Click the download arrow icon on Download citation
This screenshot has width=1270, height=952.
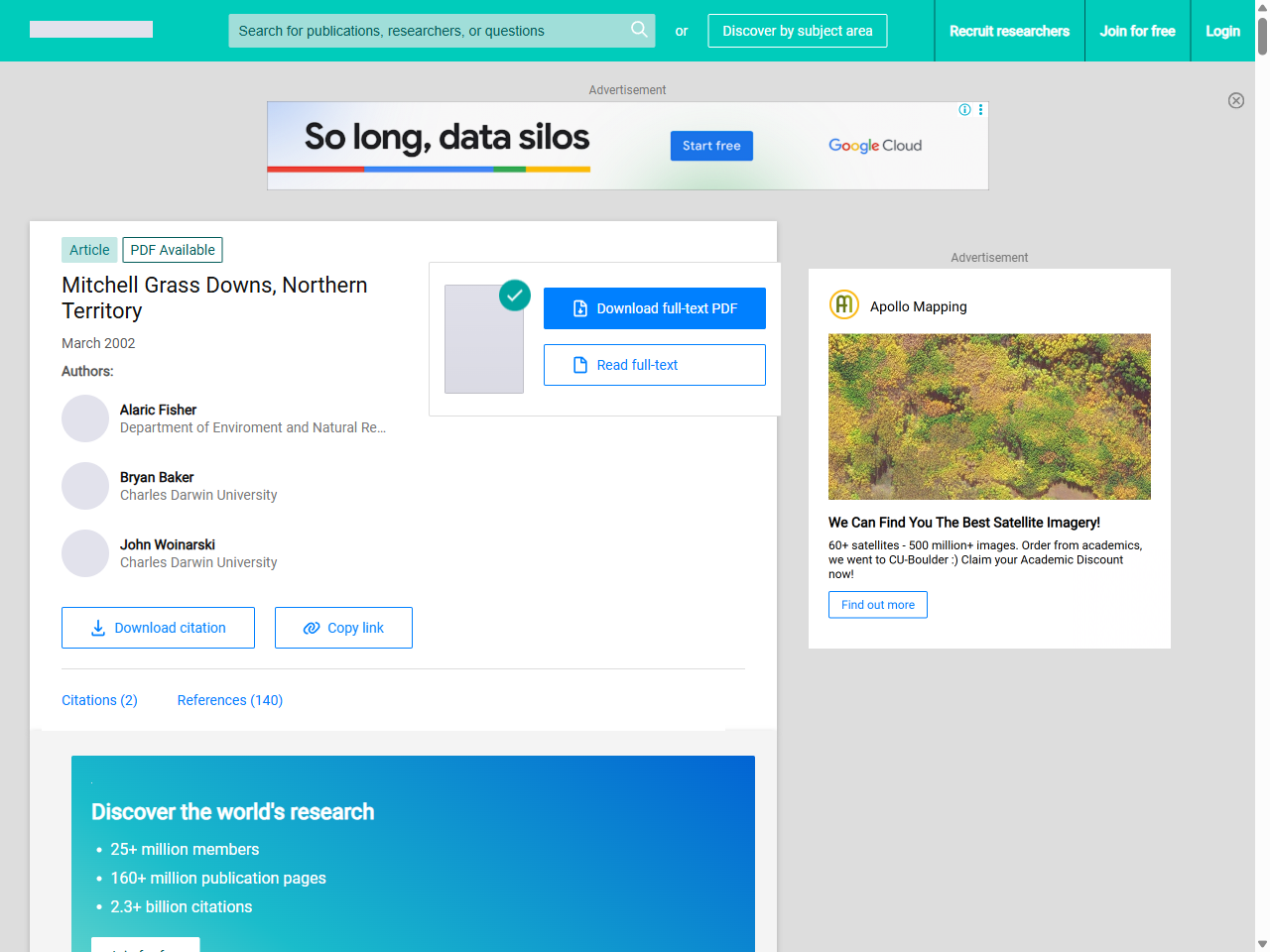[97, 628]
